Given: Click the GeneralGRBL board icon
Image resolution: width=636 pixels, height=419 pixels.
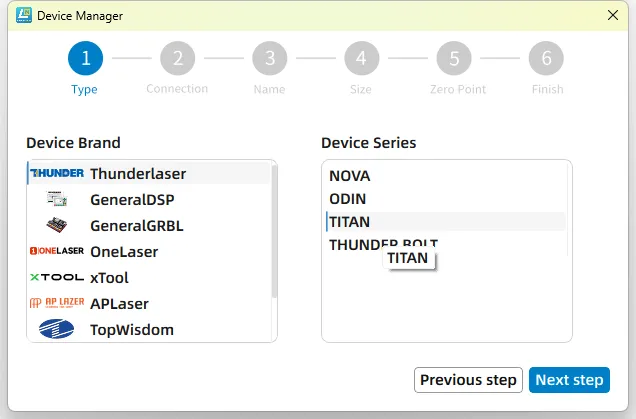Looking at the screenshot, I should [57, 225].
